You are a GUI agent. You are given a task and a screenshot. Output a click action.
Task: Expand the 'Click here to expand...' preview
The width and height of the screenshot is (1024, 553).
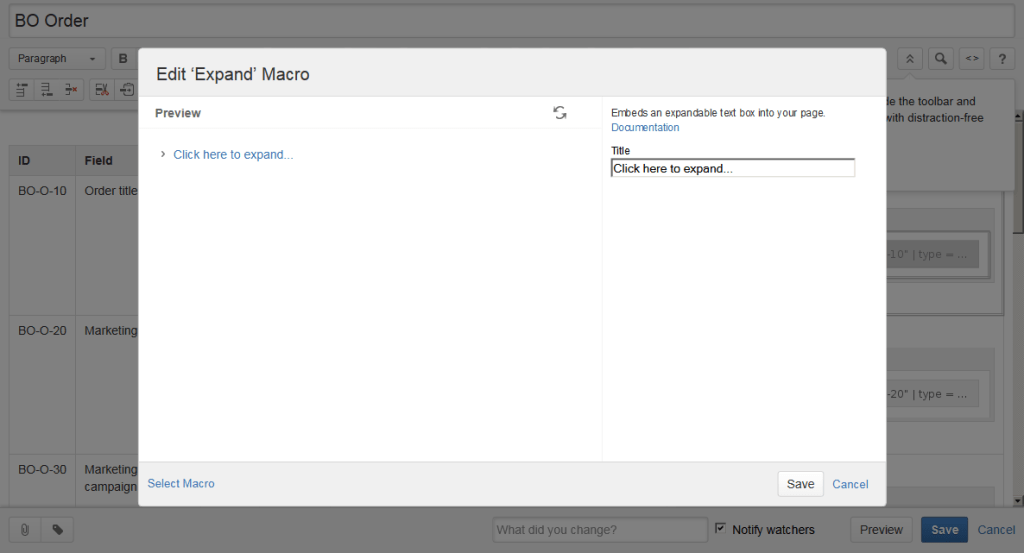pyautogui.click(x=232, y=155)
